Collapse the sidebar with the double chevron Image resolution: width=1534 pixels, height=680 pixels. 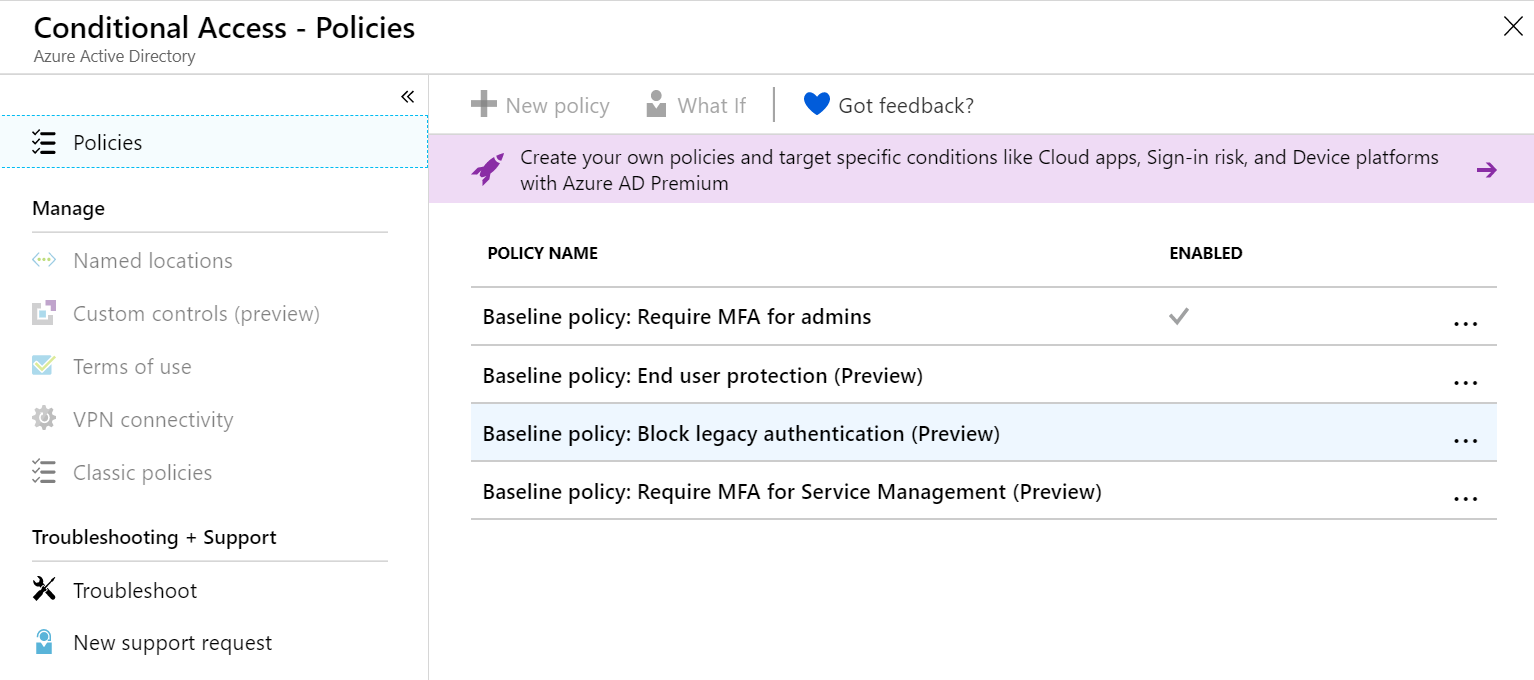pyautogui.click(x=407, y=97)
